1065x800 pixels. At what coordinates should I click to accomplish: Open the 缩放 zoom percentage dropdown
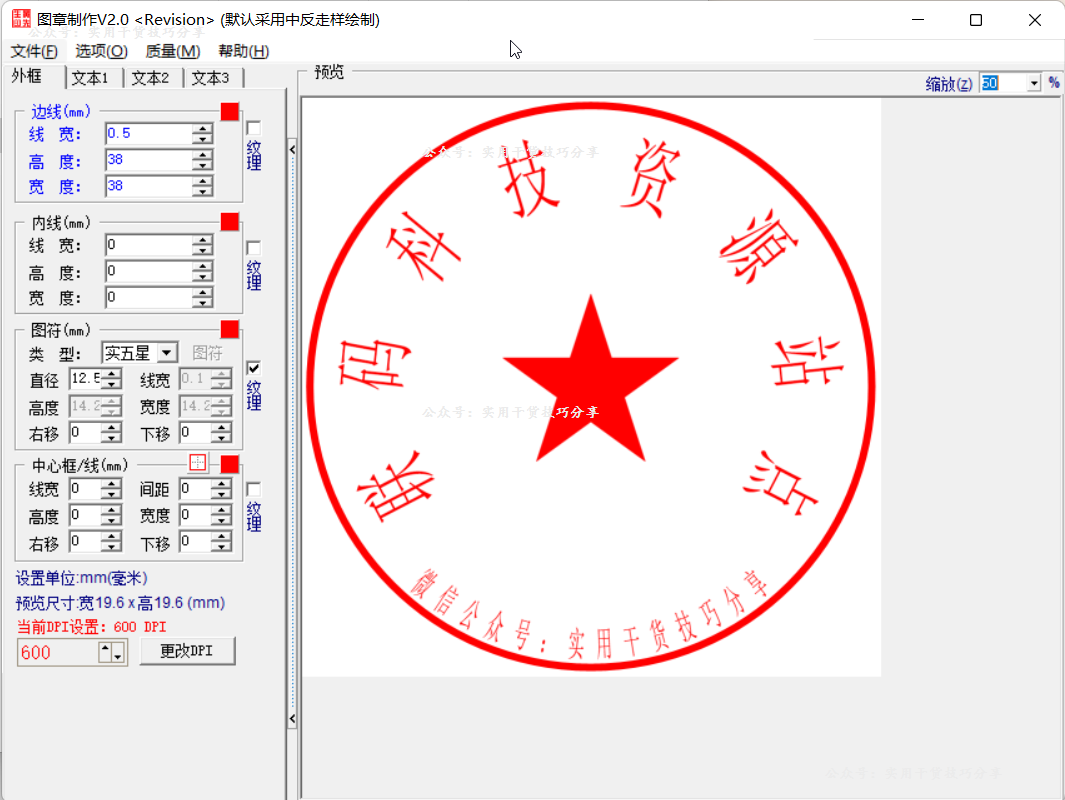[1033, 83]
